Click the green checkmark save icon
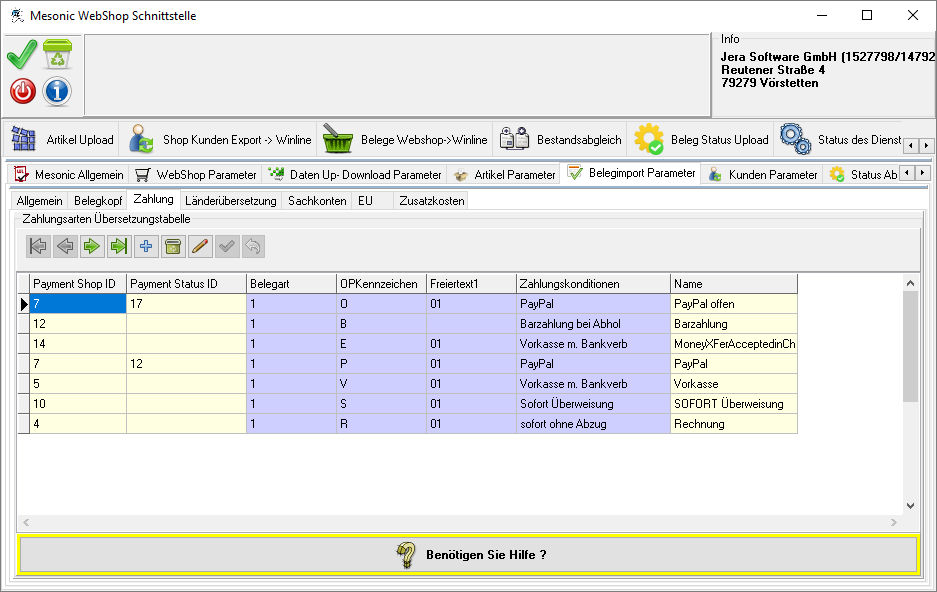937x592 pixels. click(x=22, y=55)
